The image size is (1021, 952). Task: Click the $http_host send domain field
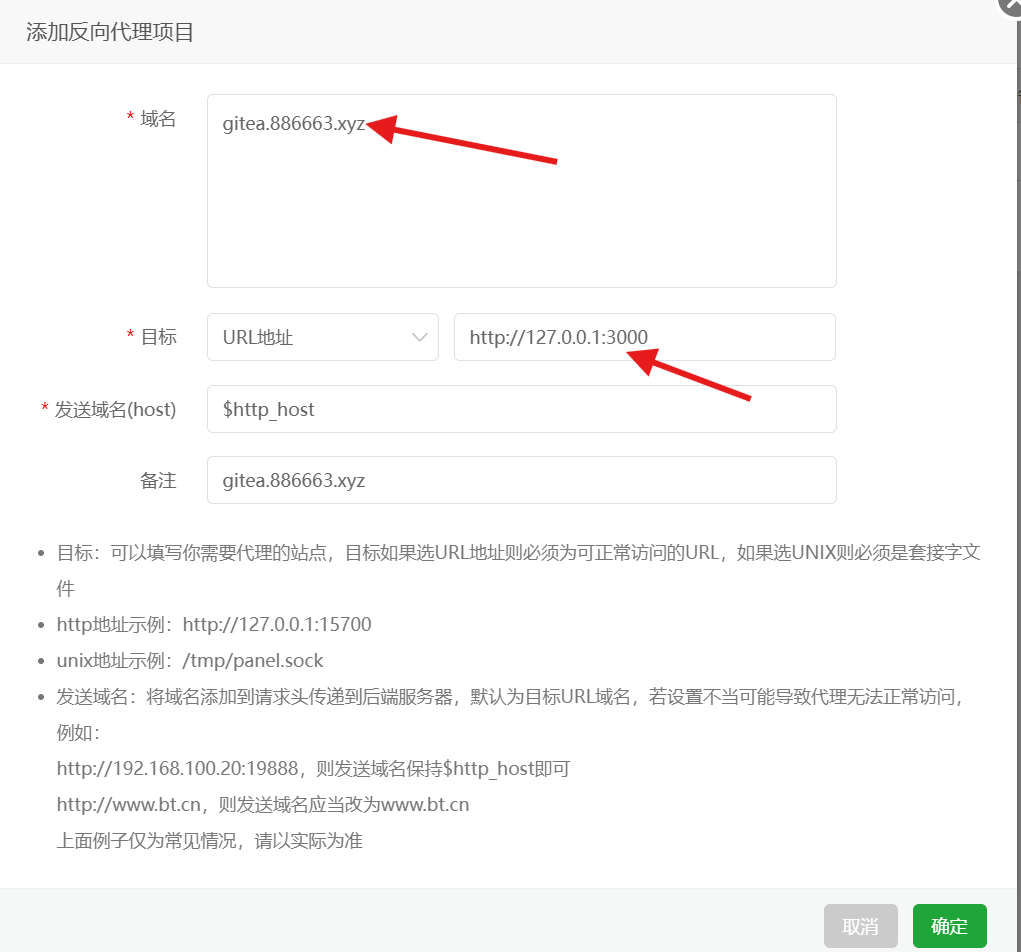(521, 409)
